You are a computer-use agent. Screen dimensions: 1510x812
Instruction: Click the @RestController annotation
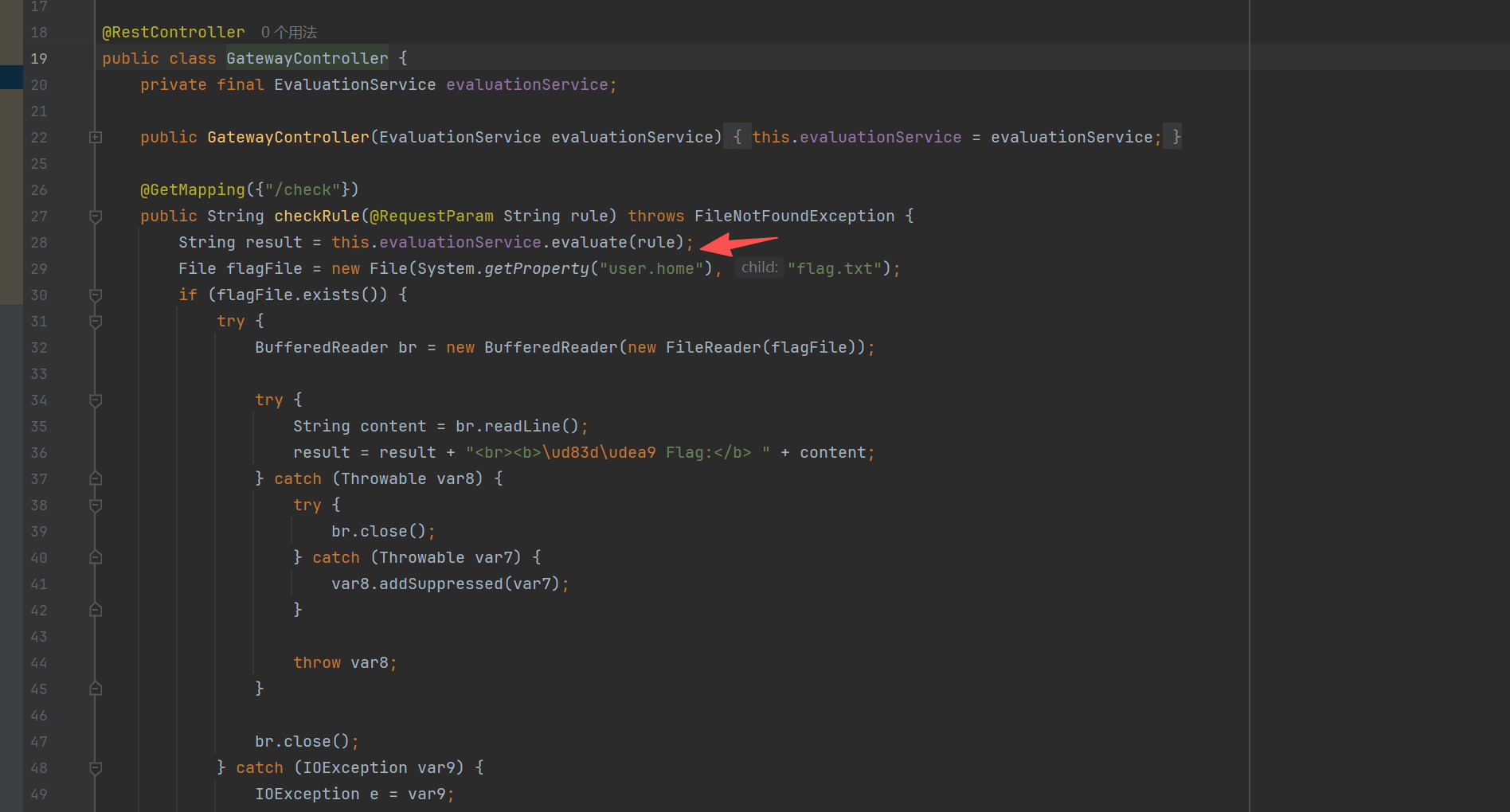click(x=173, y=33)
